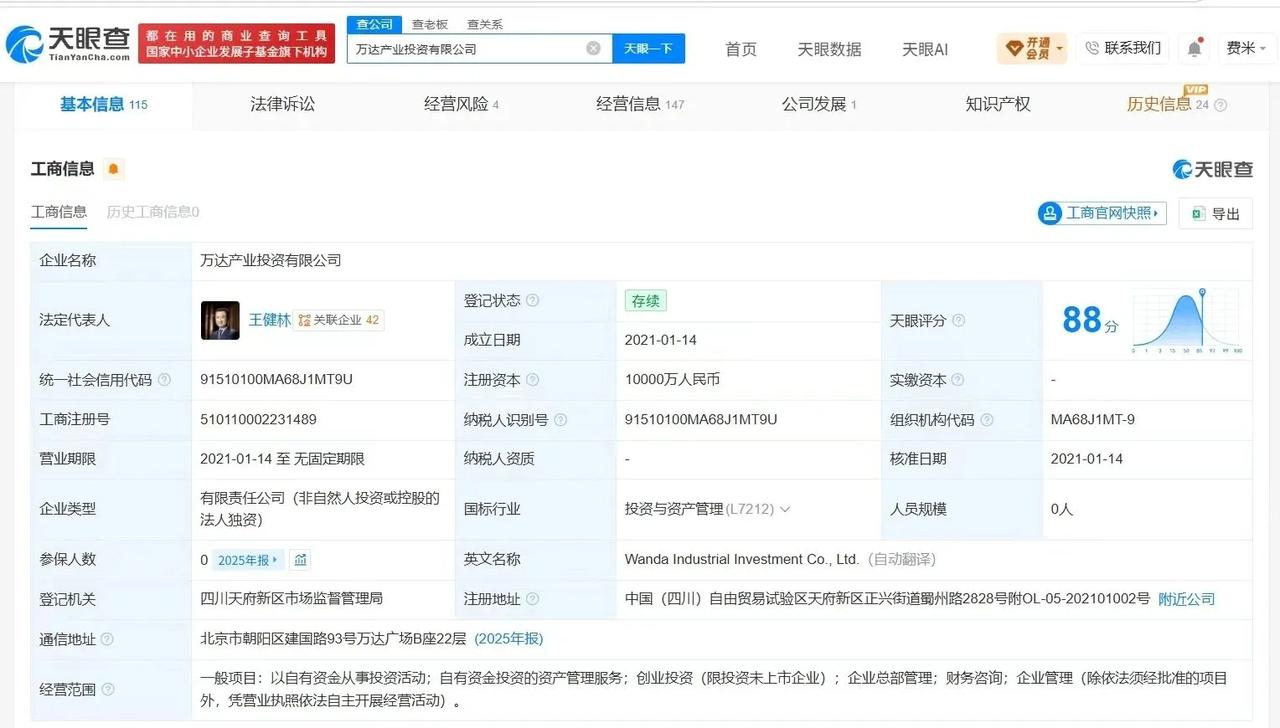Expand the 开通会员 membership dropdown
This screenshot has width=1280, height=728.
[x=1032, y=48]
